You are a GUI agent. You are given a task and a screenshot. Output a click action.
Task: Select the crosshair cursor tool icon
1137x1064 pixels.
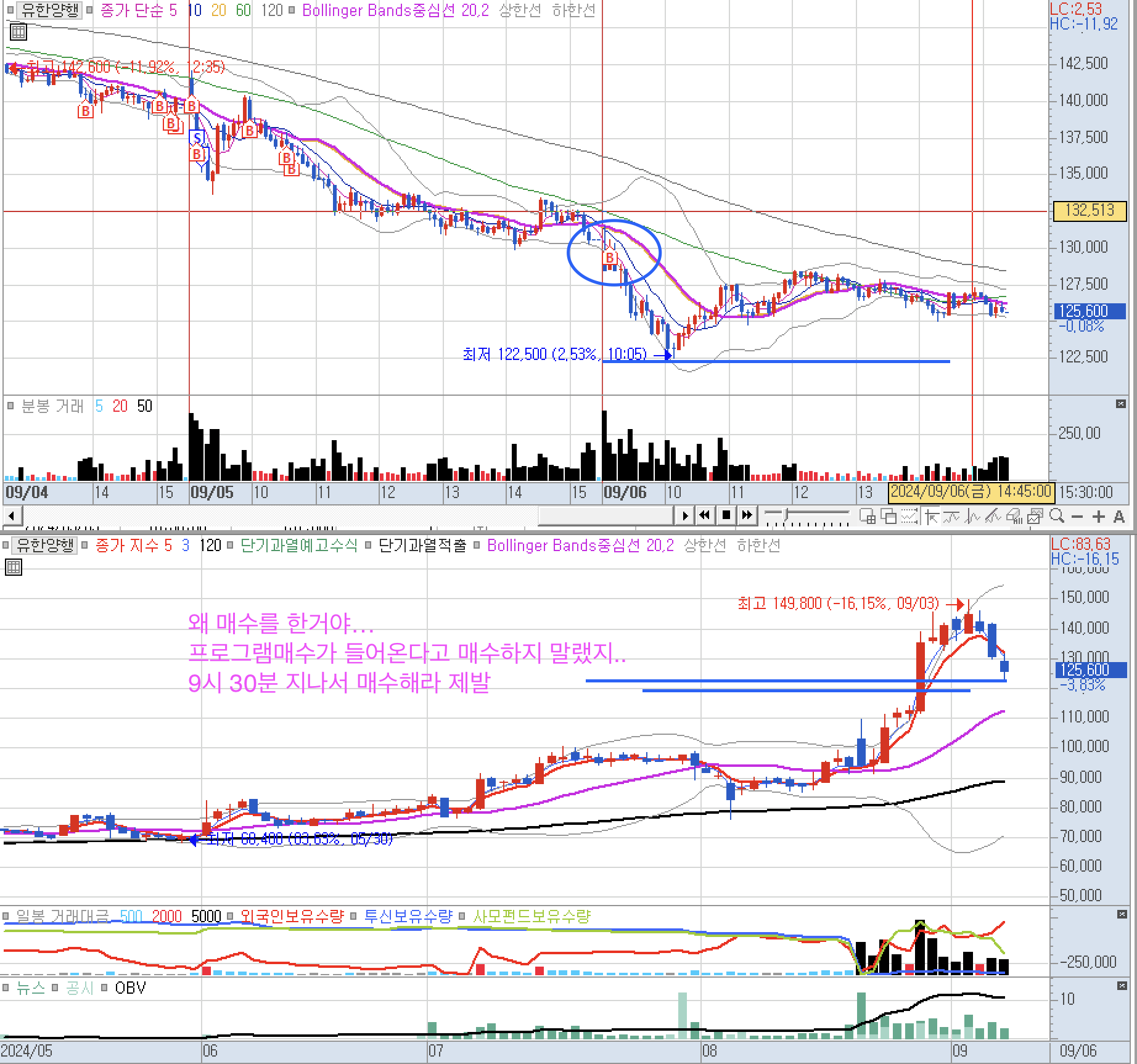[x=930, y=516]
